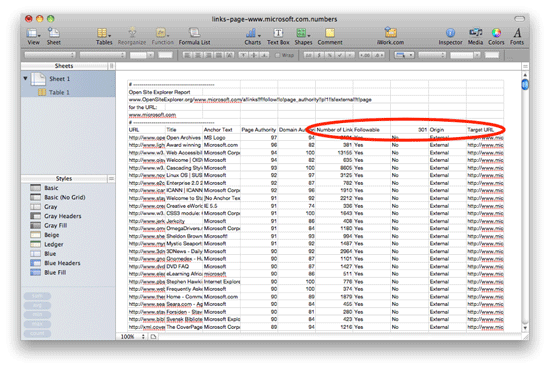Click the Reorganize toolbar icon
The width and height of the screenshot is (550, 369).
(x=132, y=36)
